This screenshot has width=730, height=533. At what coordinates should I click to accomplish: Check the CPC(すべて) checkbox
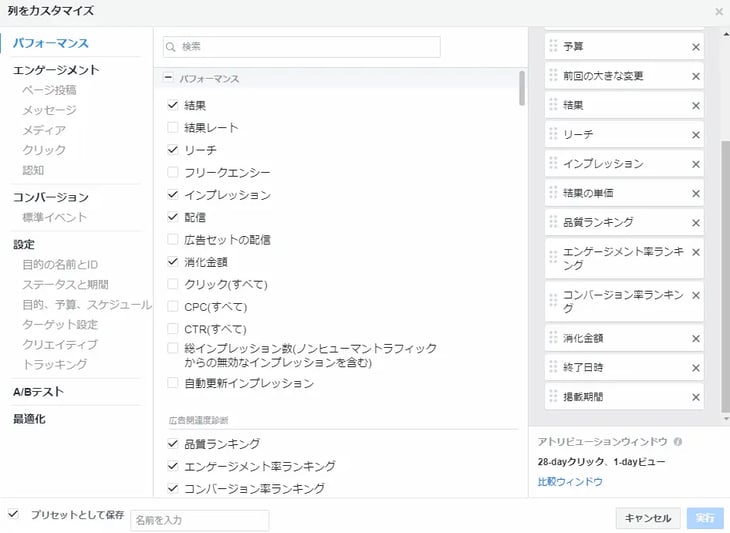(173, 306)
